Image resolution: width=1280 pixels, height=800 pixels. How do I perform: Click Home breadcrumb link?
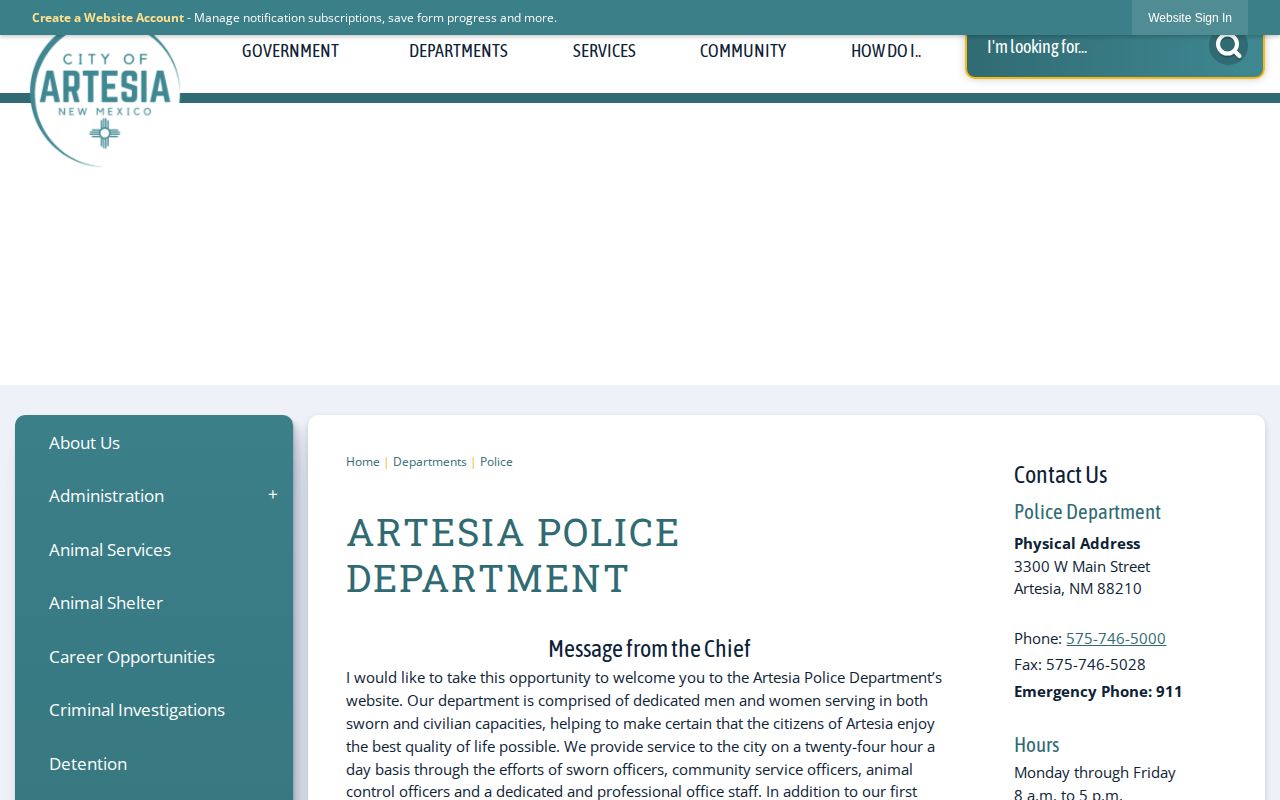363,462
